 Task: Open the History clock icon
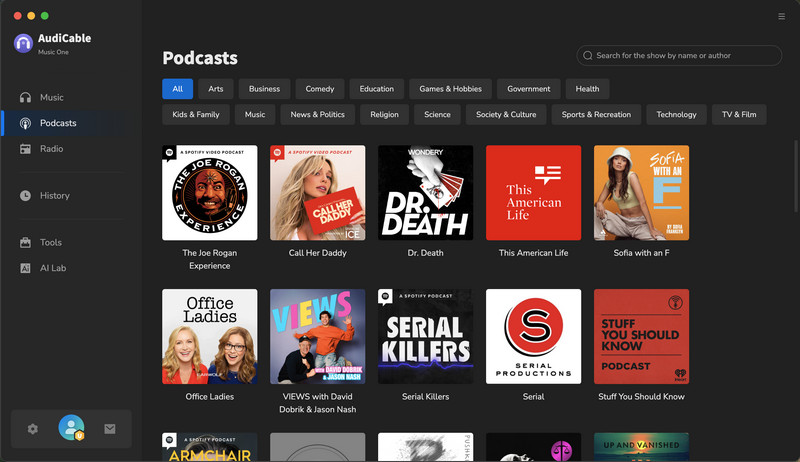click(26, 196)
